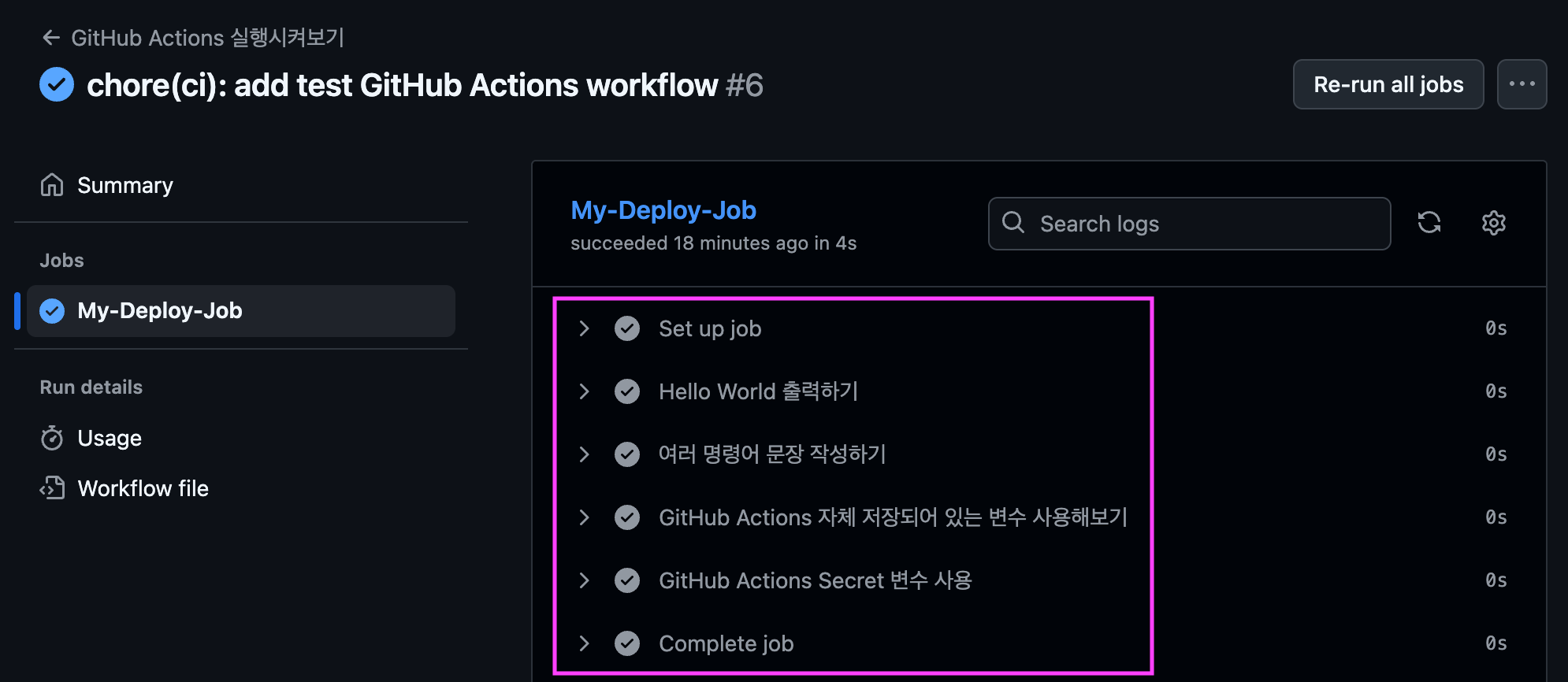Open the log settings gear menu
Viewport: 1568px width, 682px height.
(1493, 223)
